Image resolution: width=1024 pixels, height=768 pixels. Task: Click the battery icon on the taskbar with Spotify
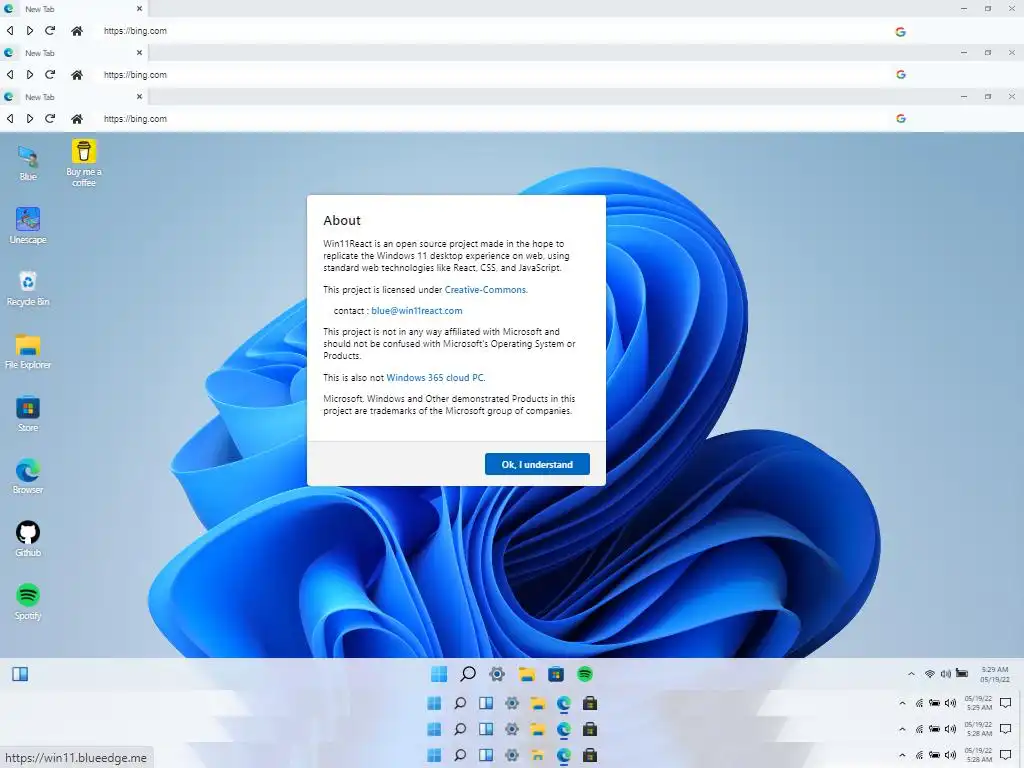tap(962, 673)
